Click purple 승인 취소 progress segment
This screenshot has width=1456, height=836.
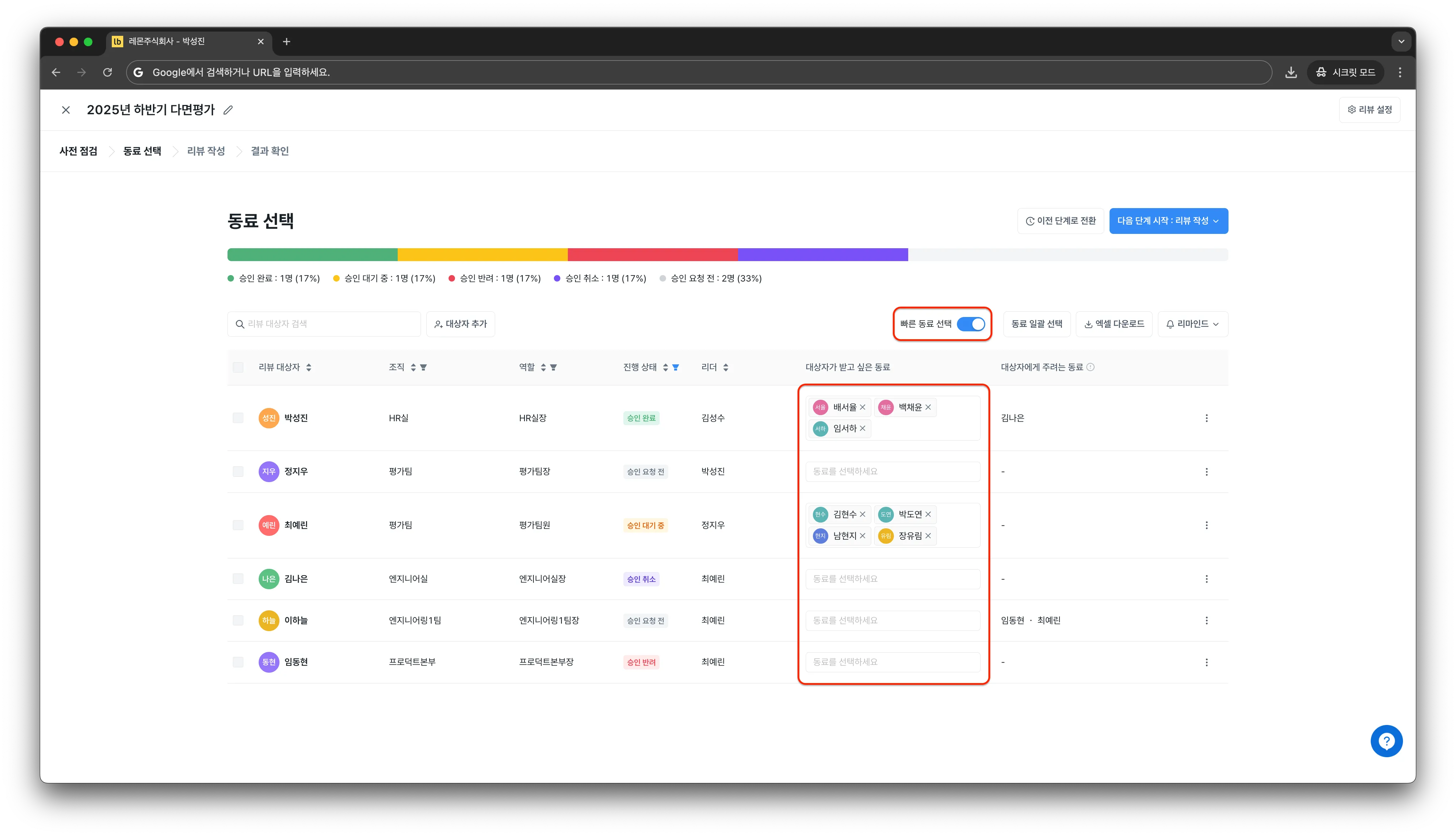pyautogui.click(x=823, y=254)
